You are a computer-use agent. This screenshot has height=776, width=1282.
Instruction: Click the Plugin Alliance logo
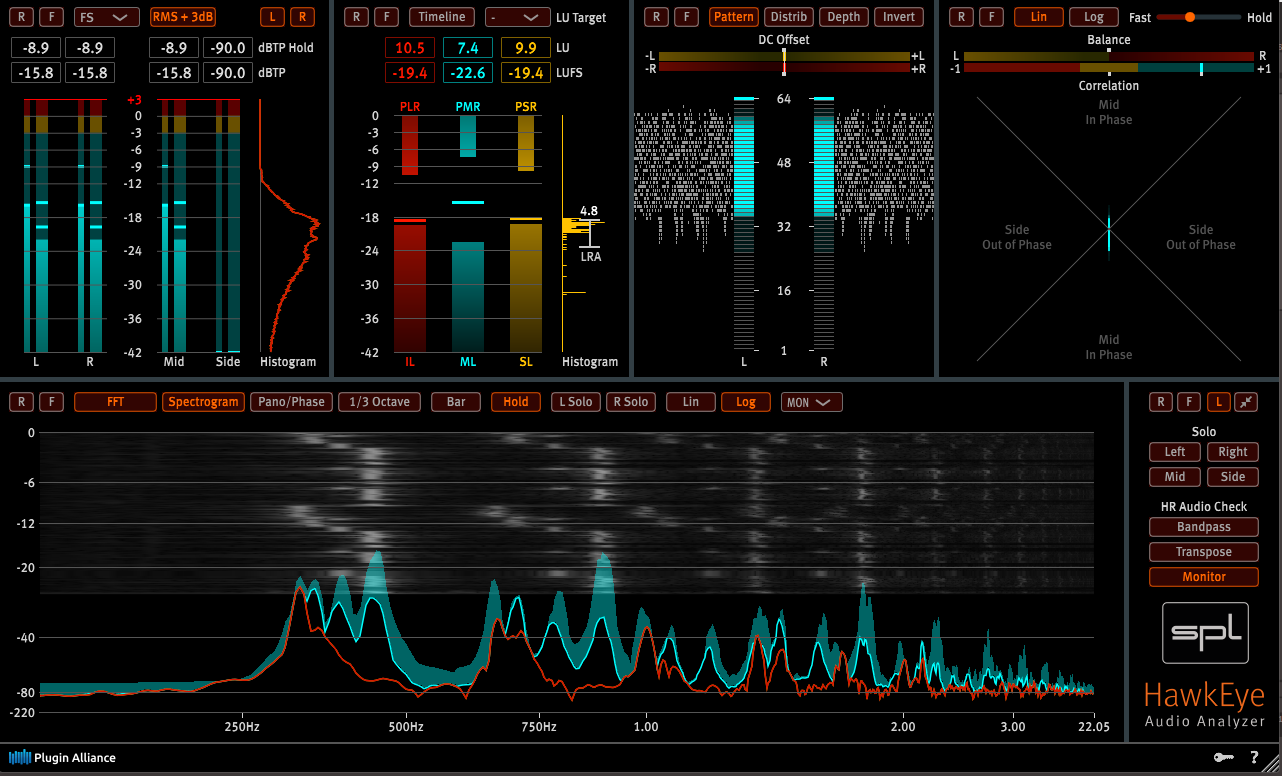62,757
